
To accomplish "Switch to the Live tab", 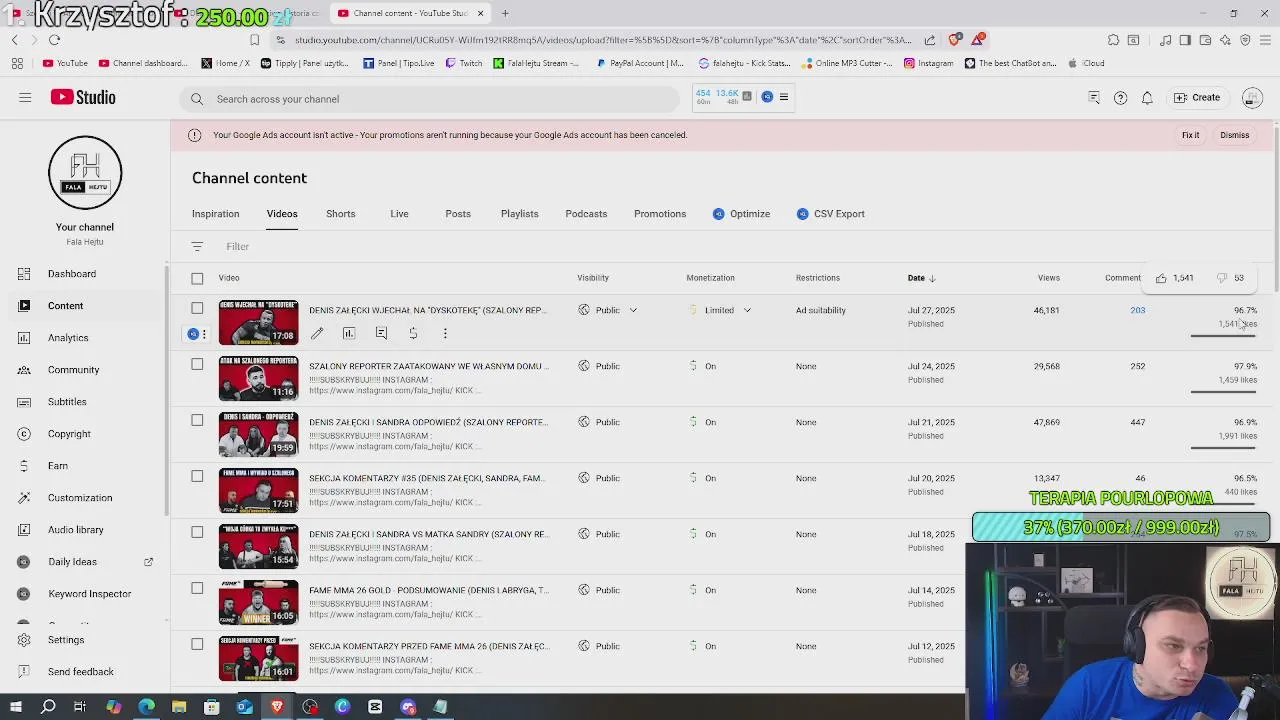I will pos(399,214).
